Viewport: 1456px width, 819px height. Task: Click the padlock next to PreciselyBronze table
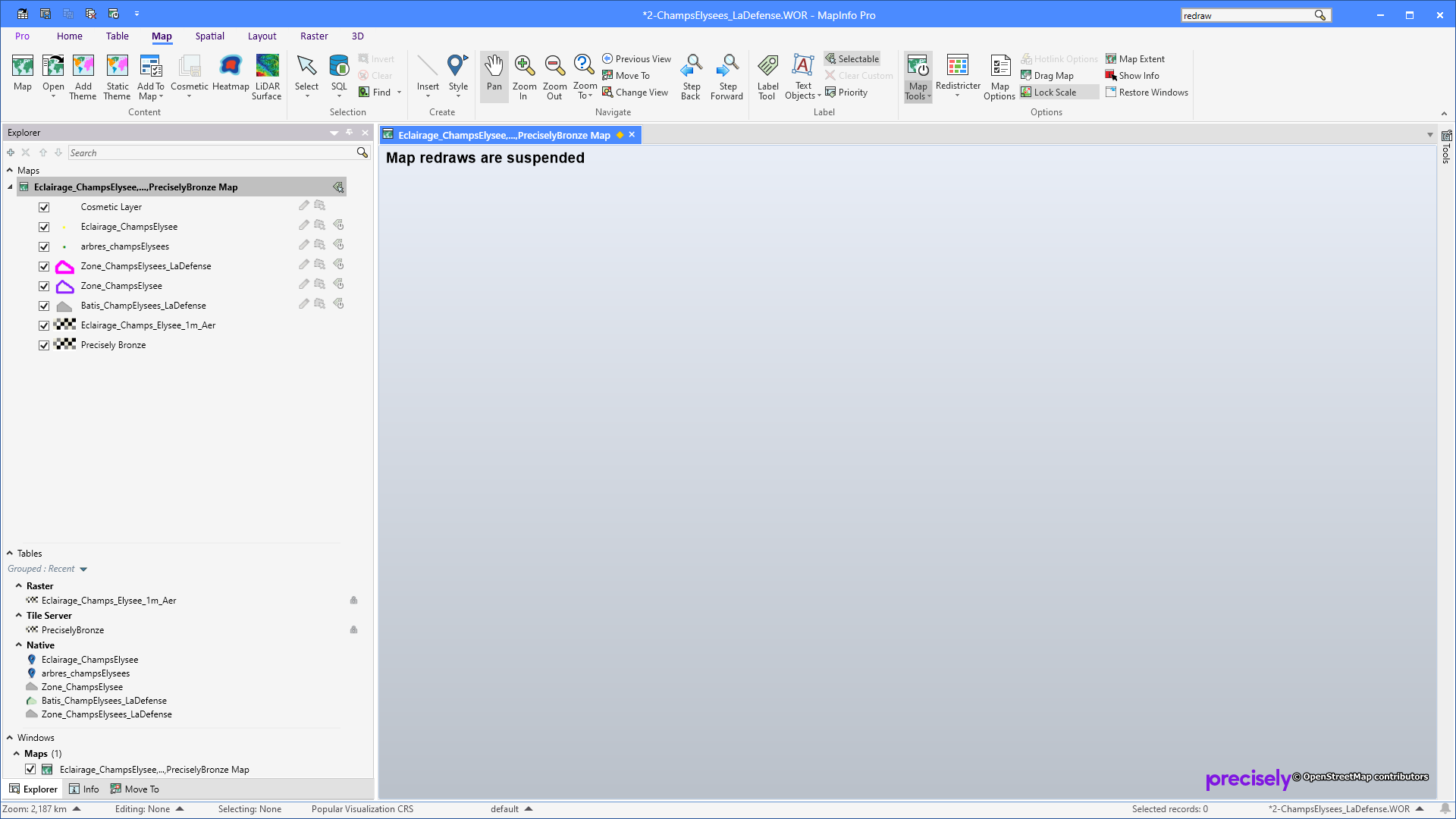coord(353,629)
